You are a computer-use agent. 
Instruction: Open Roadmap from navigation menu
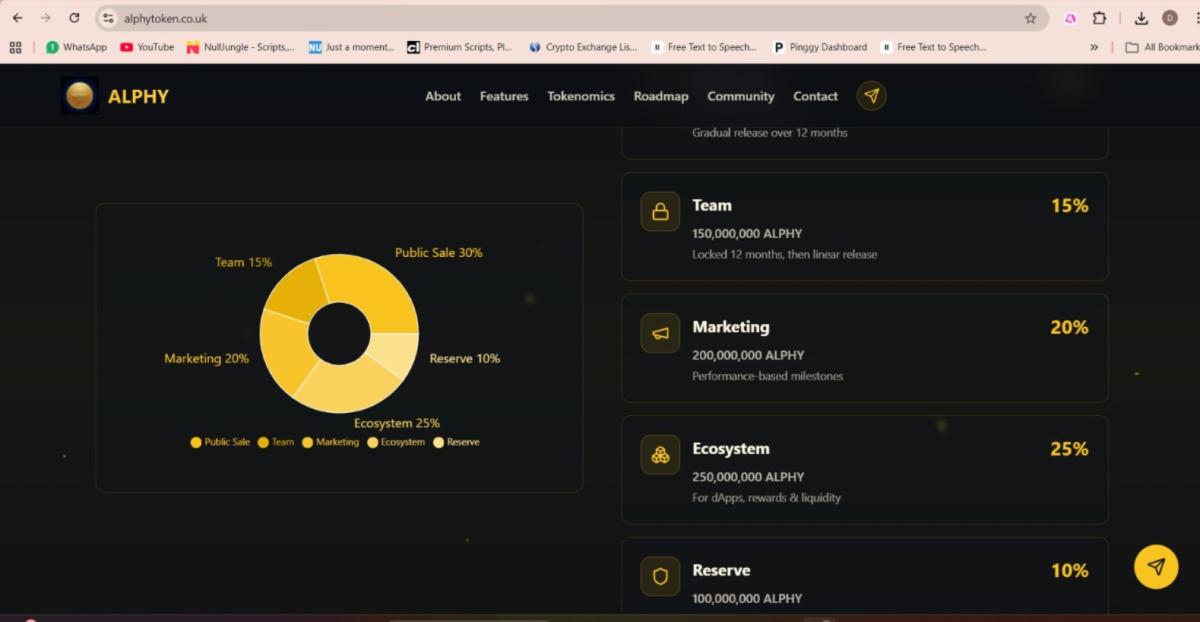[660, 96]
